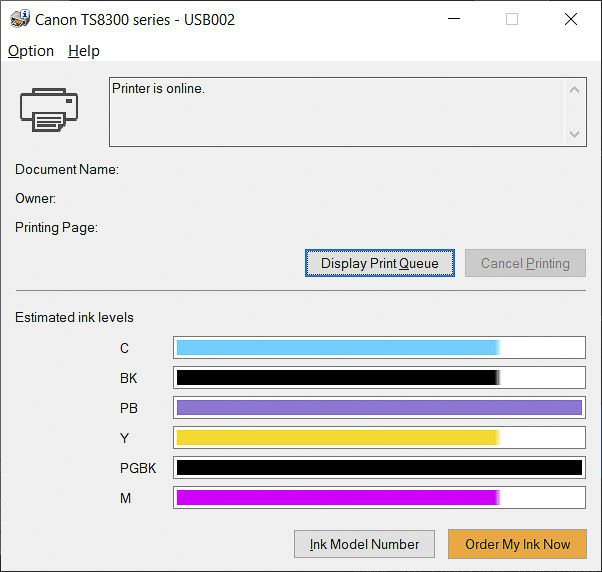This screenshot has width=602, height=572.
Task: Click the 'Printing Page:' label
Action: coord(56,228)
